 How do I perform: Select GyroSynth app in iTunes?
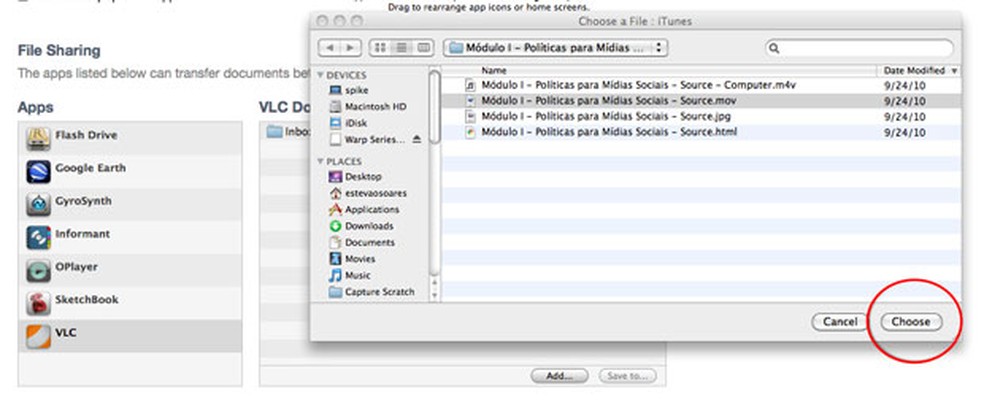click(x=130, y=204)
